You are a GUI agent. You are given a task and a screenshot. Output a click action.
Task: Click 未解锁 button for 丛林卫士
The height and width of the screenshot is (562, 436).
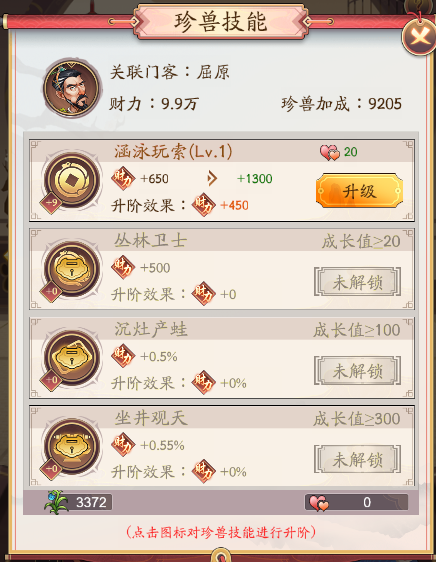(x=357, y=282)
